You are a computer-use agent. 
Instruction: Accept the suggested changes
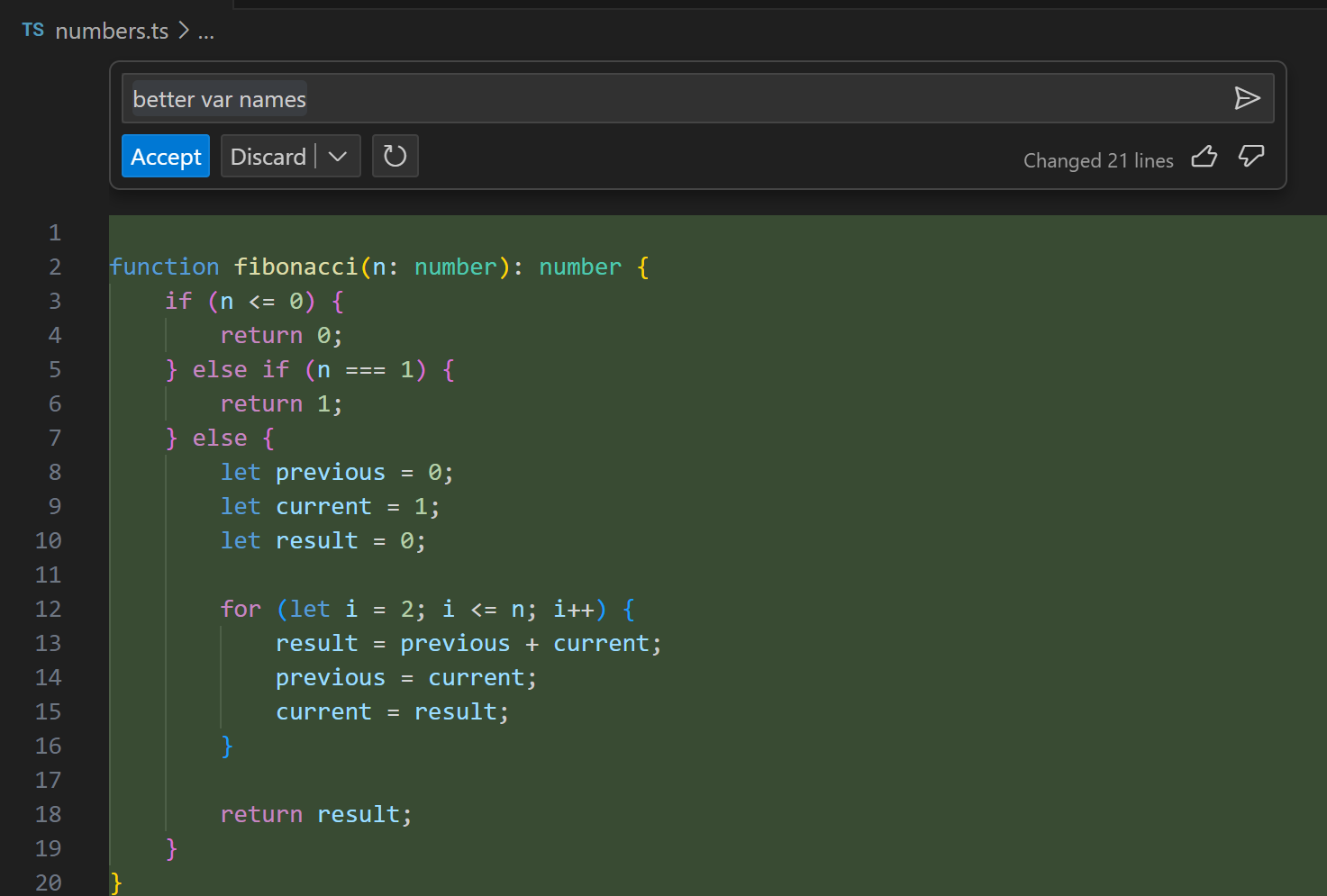(x=165, y=156)
